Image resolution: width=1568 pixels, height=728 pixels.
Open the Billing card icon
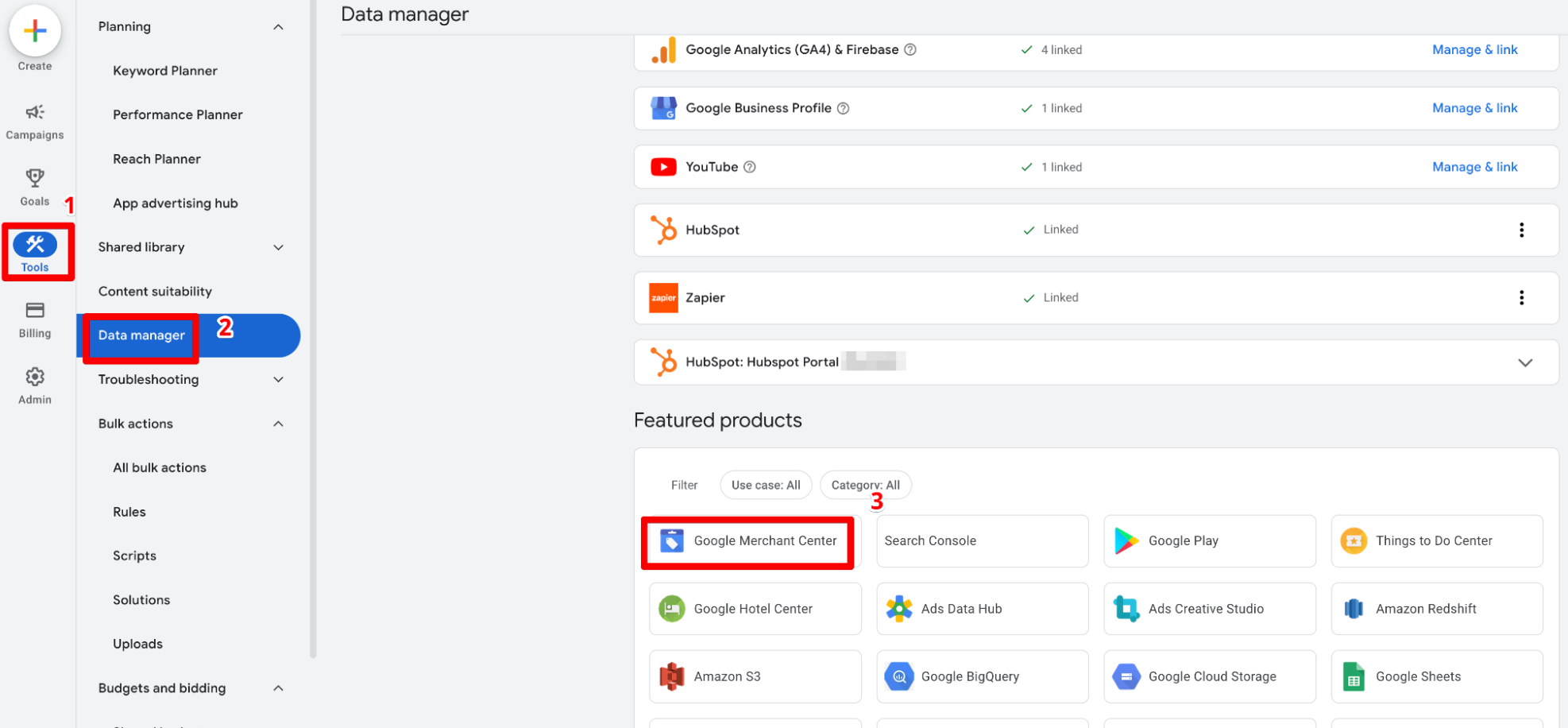coord(35,310)
